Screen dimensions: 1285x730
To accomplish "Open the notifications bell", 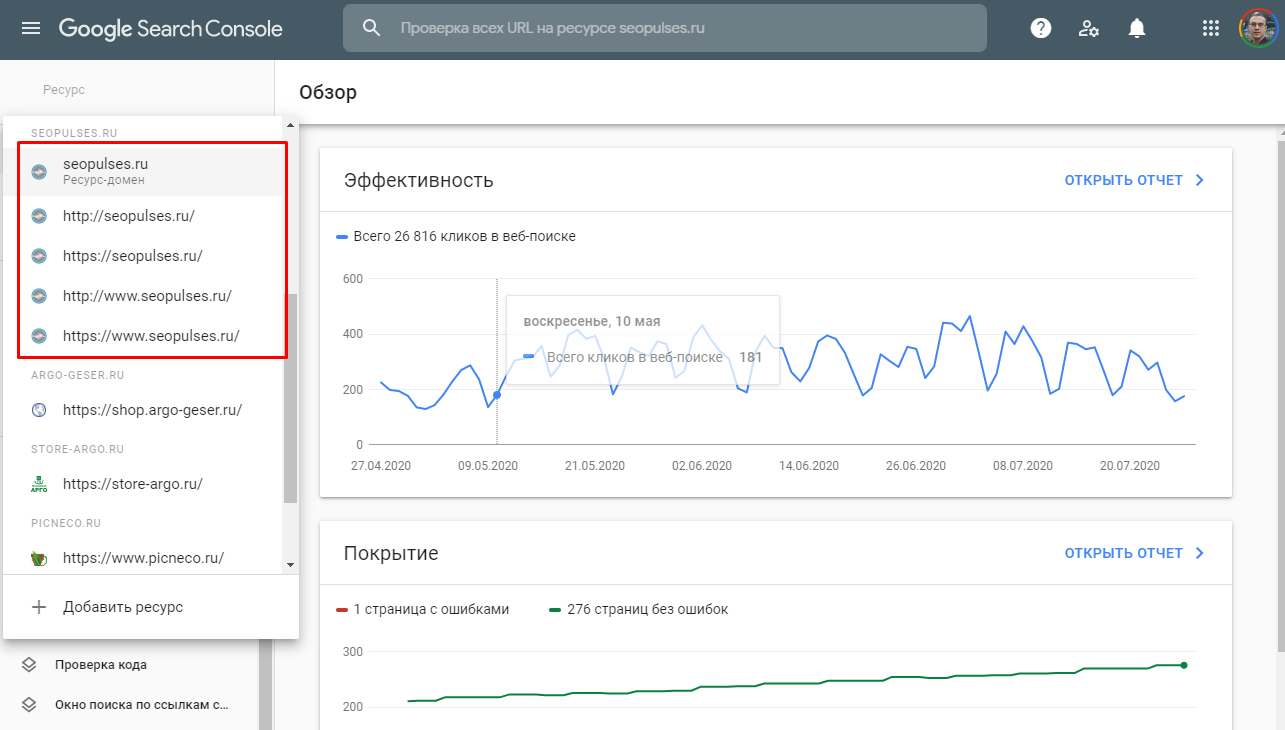I will point(1137,29).
